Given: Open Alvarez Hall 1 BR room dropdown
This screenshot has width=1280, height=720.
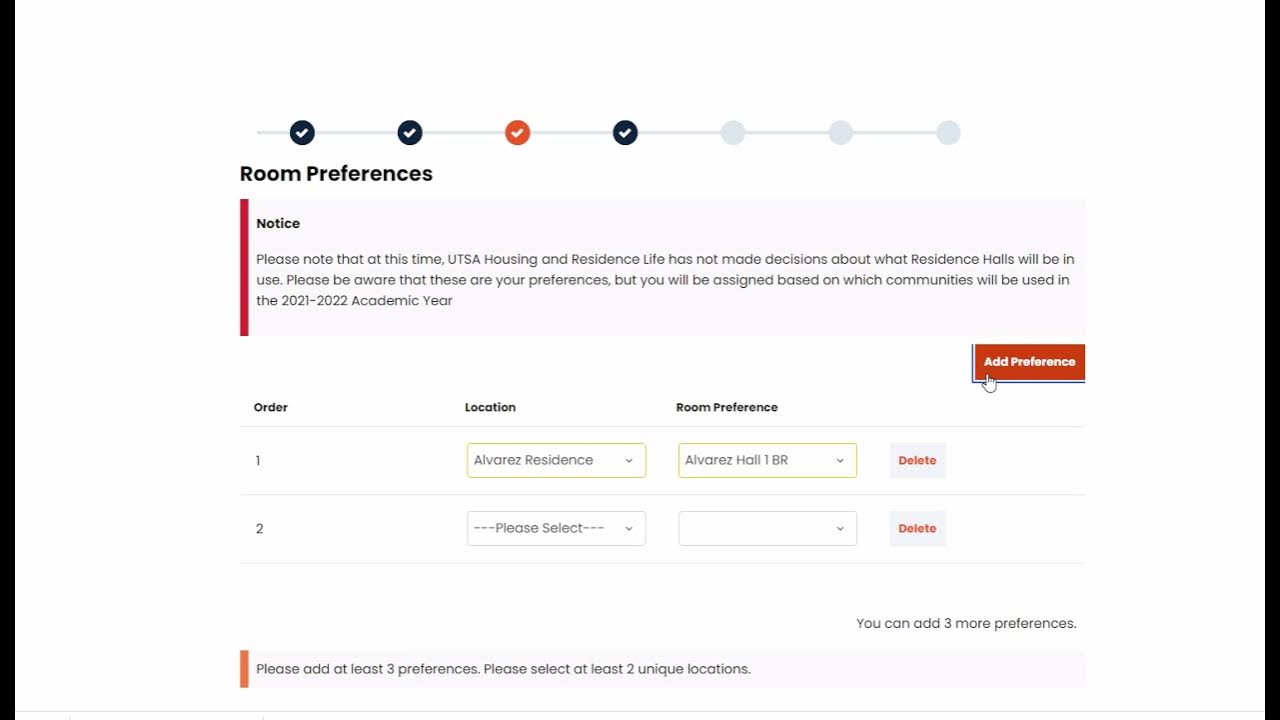Looking at the screenshot, I should (x=767, y=460).
